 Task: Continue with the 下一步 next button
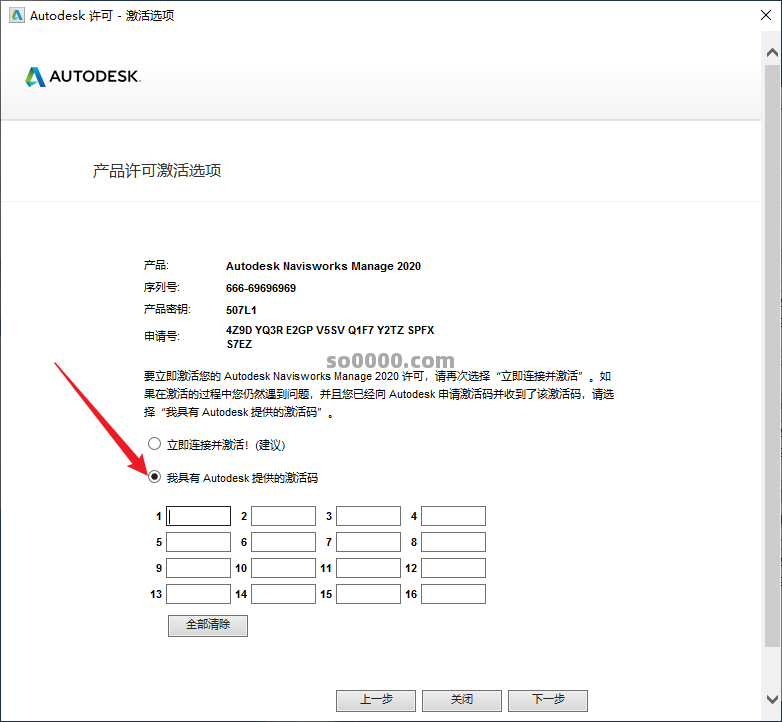(547, 700)
